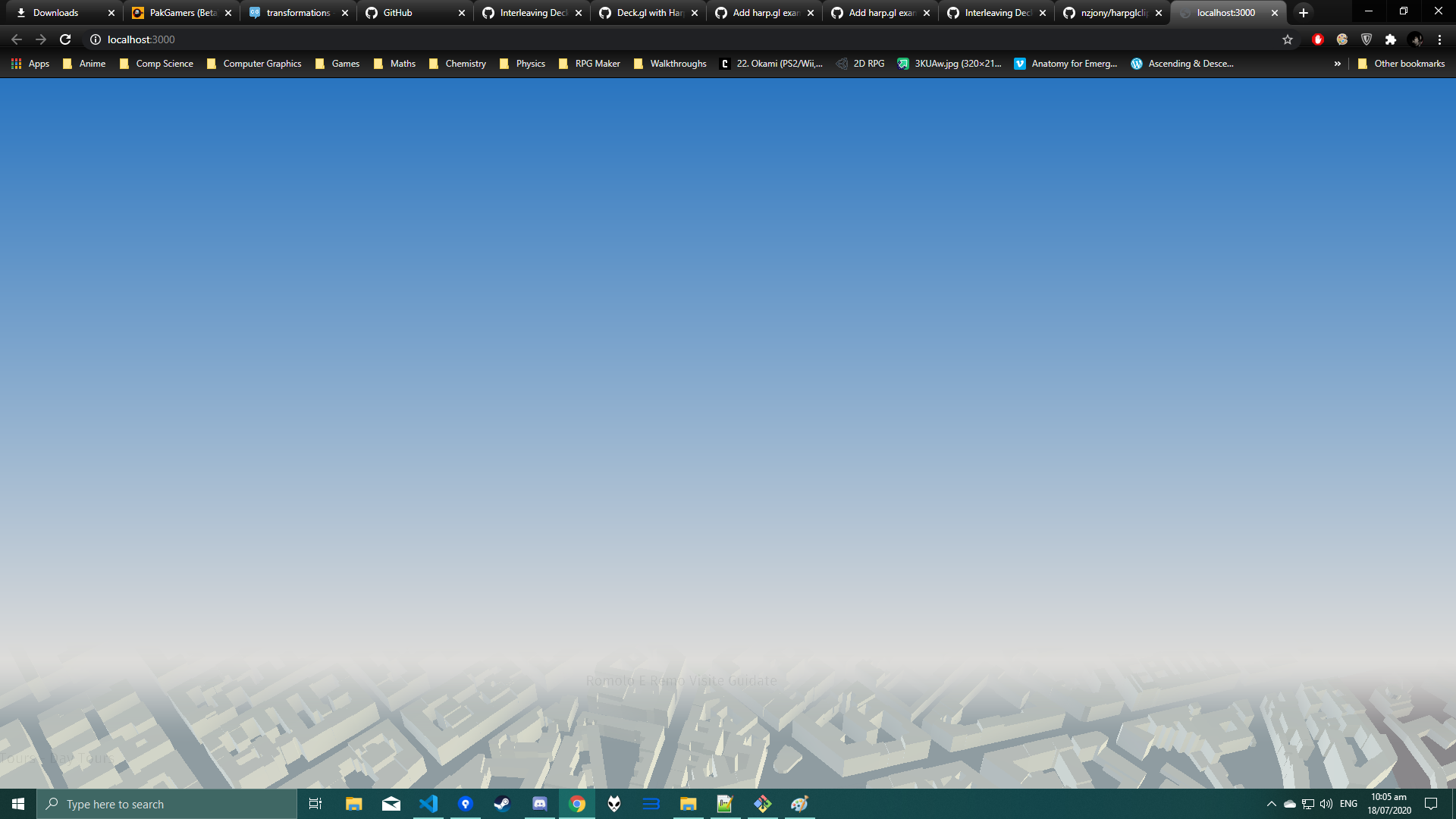The image size is (1456, 819).
Task: Open the 2D RPG bookmark
Action: (860, 64)
